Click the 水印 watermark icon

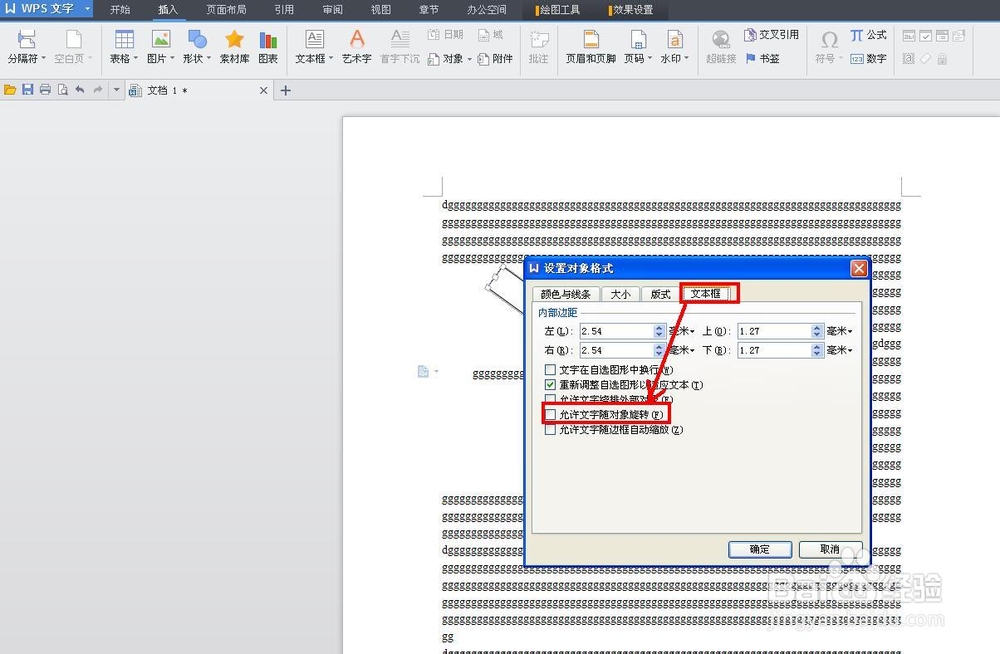pos(675,40)
